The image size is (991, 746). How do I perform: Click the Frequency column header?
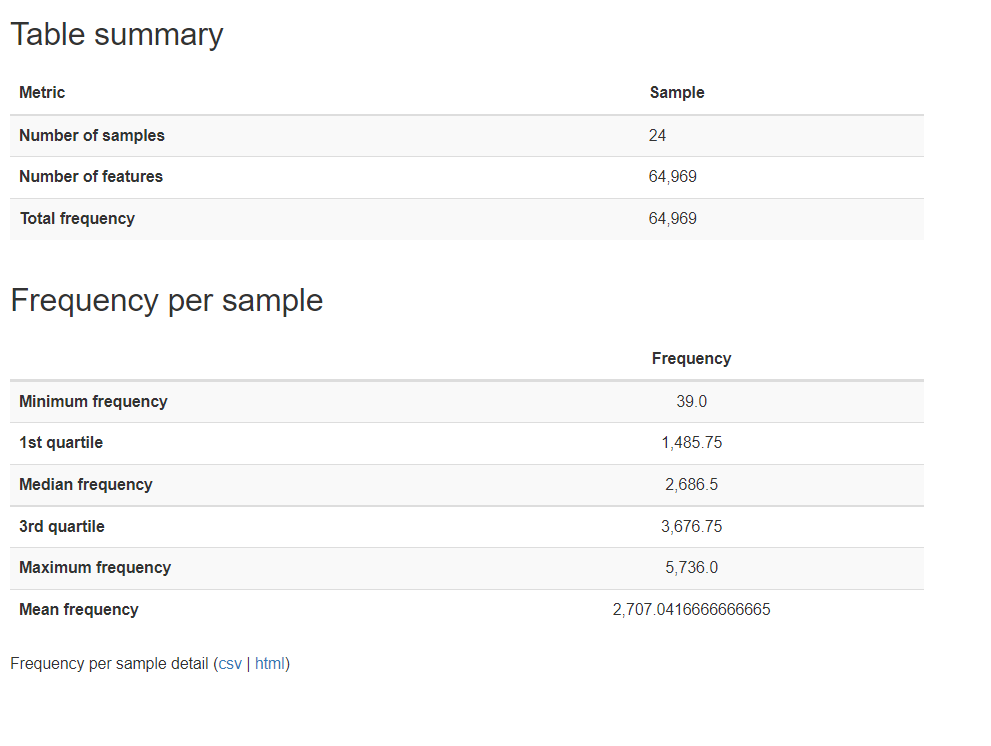[691, 359]
